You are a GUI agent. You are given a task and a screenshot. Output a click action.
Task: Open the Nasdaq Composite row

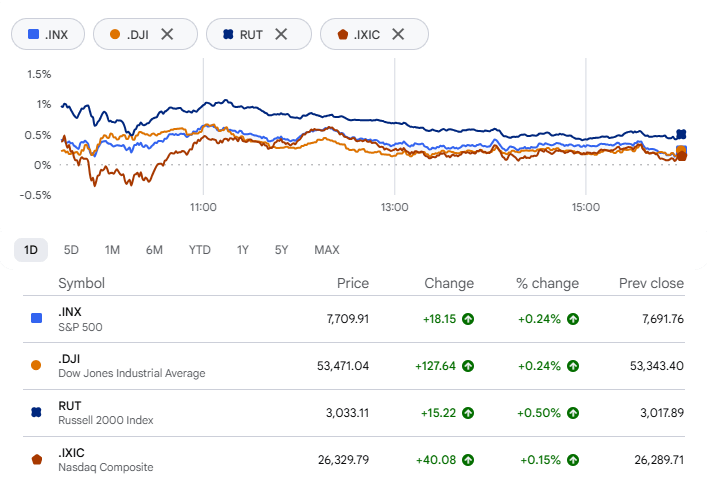pos(354,460)
